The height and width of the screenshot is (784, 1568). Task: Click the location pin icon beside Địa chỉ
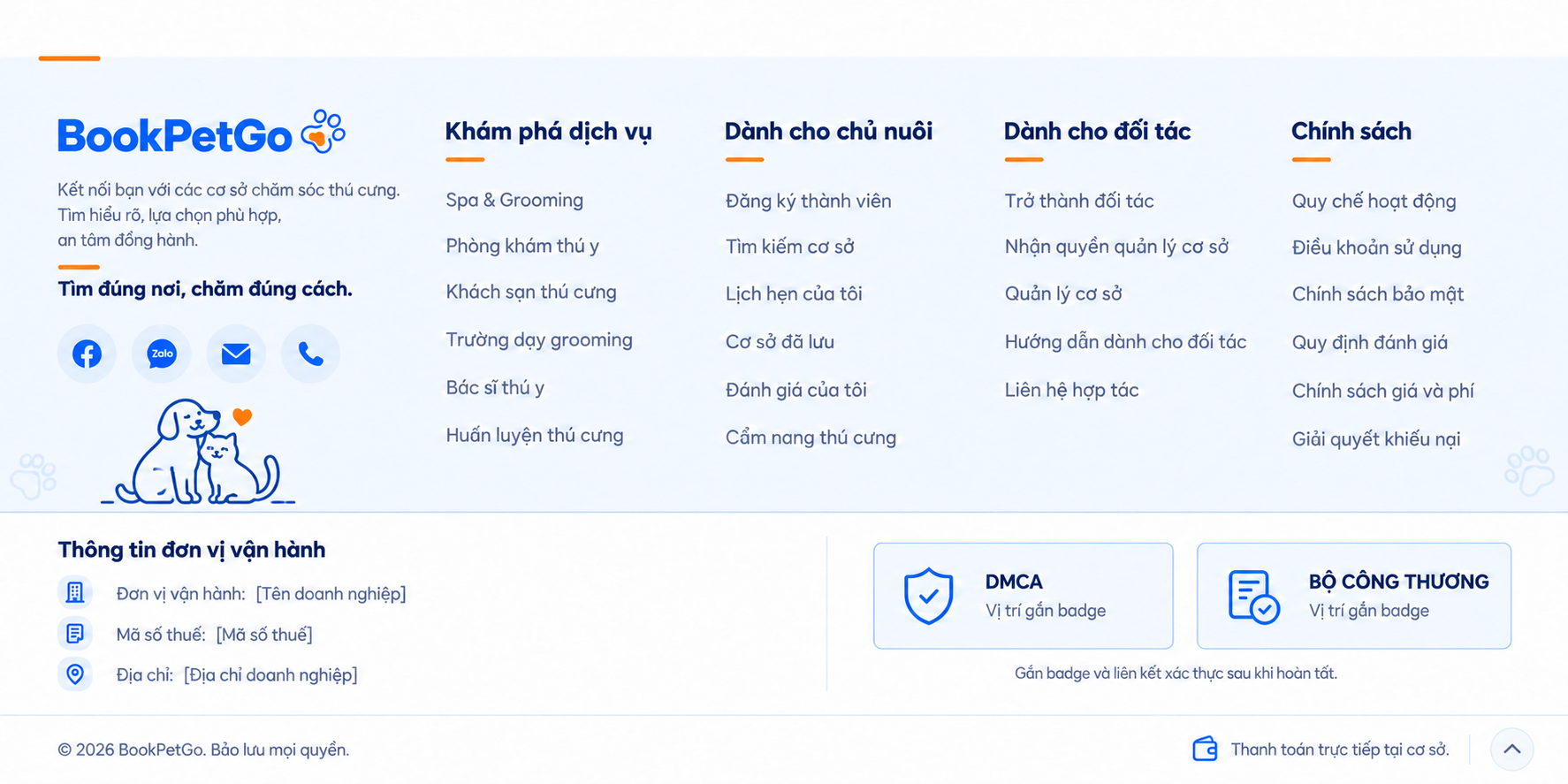75,674
